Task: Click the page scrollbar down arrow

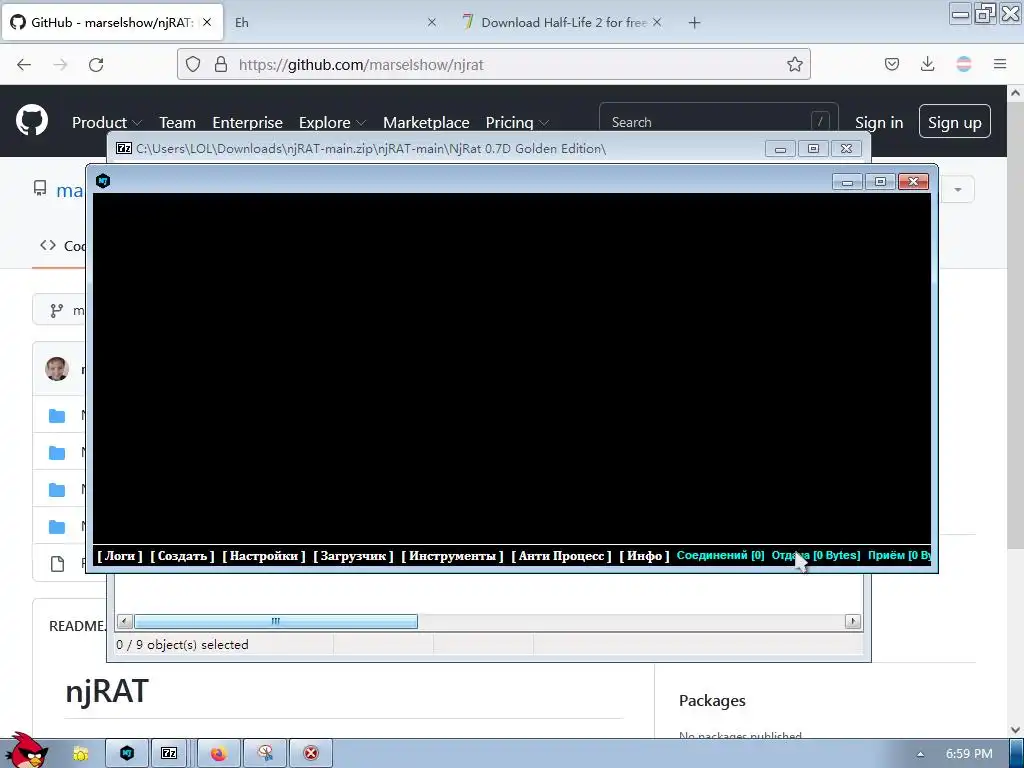Action: click(1015, 729)
